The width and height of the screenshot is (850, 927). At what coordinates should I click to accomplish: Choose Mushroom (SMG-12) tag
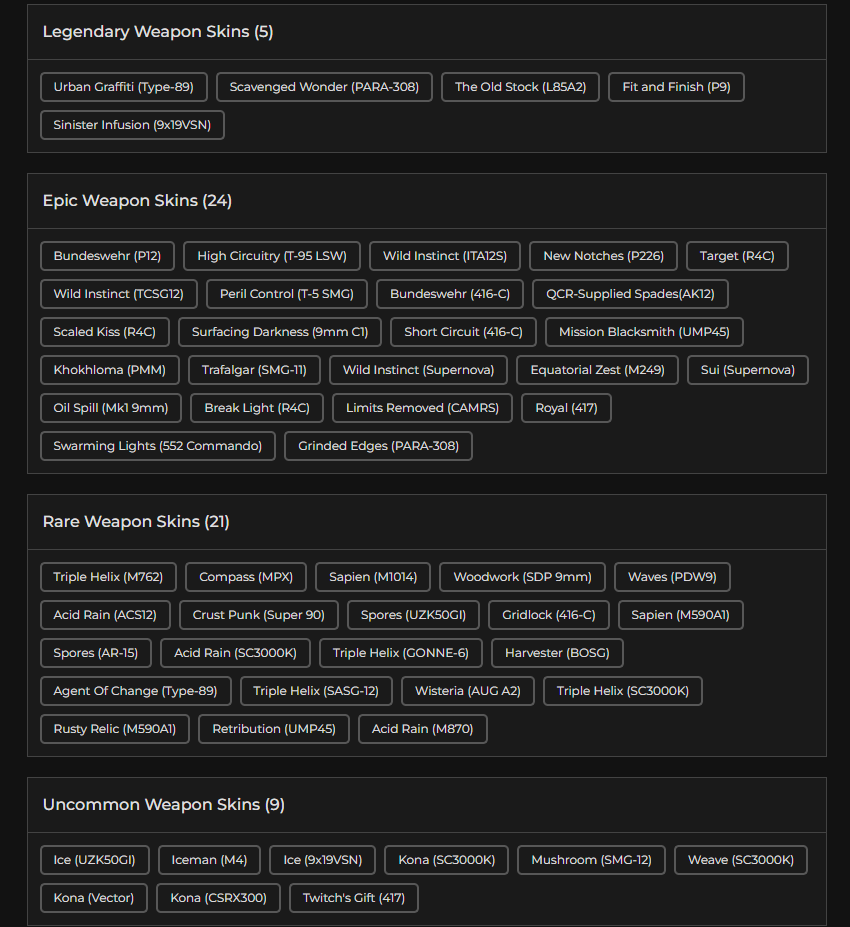[591, 860]
